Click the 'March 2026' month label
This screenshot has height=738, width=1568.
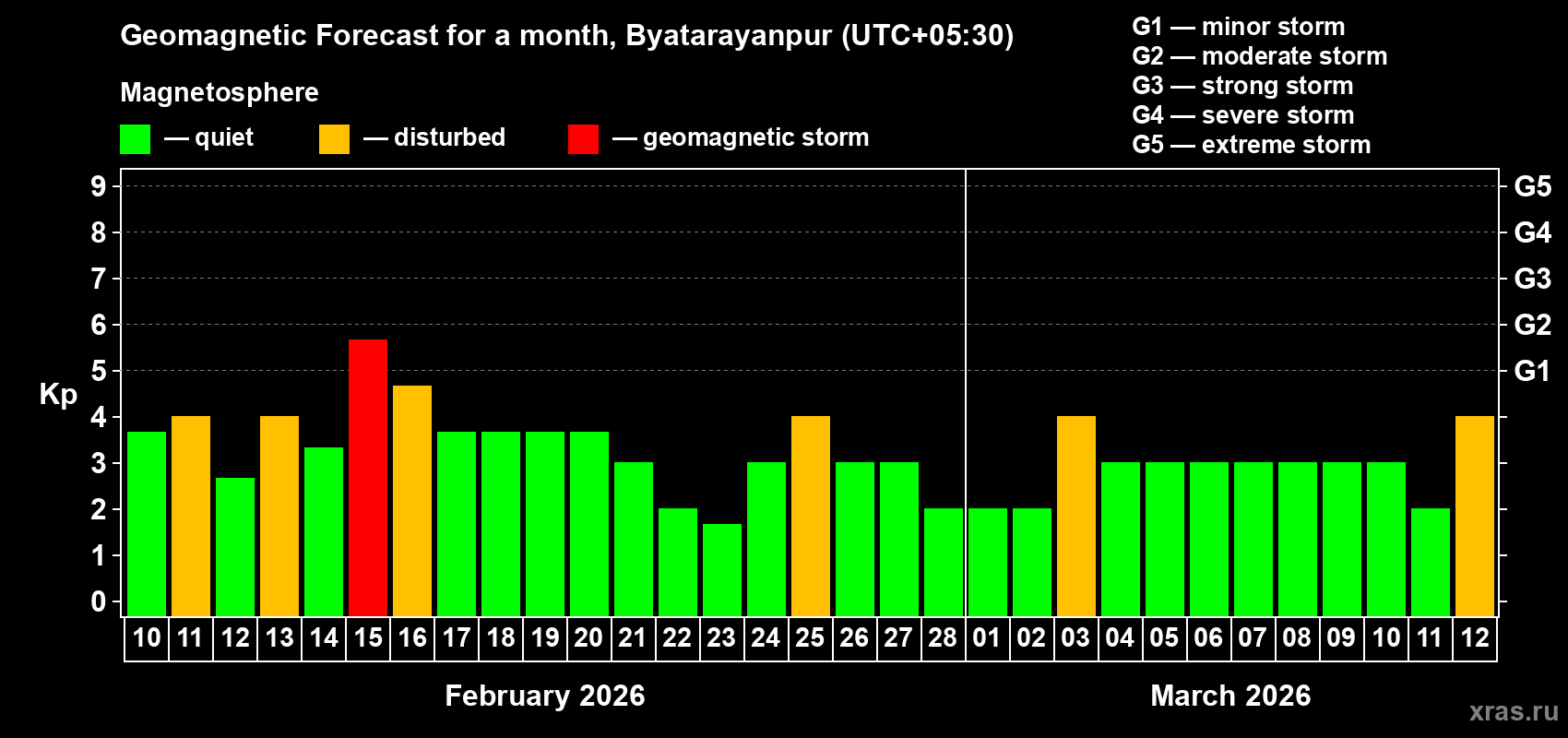(x=1230, y=696)
